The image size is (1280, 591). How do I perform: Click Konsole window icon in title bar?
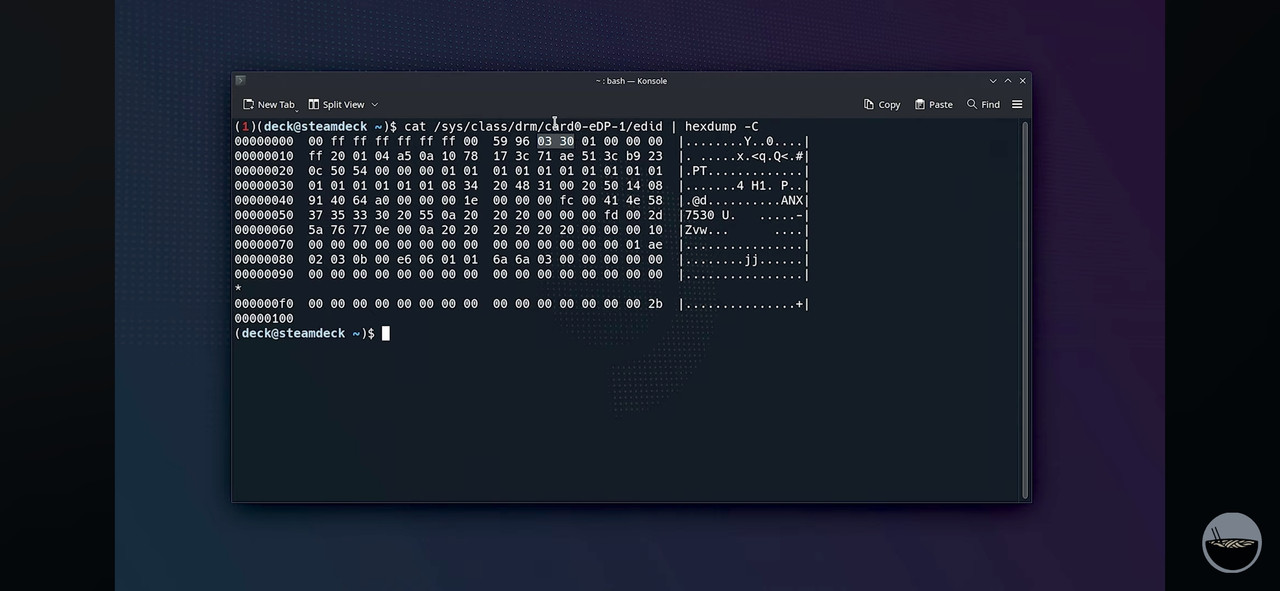click(x=240, y=80)
